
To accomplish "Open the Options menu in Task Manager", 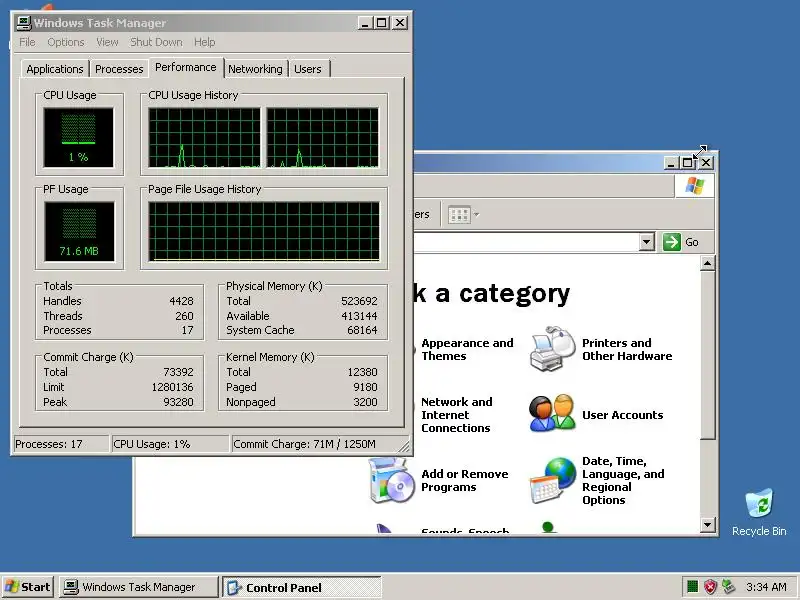I will [x=66, y=42].
